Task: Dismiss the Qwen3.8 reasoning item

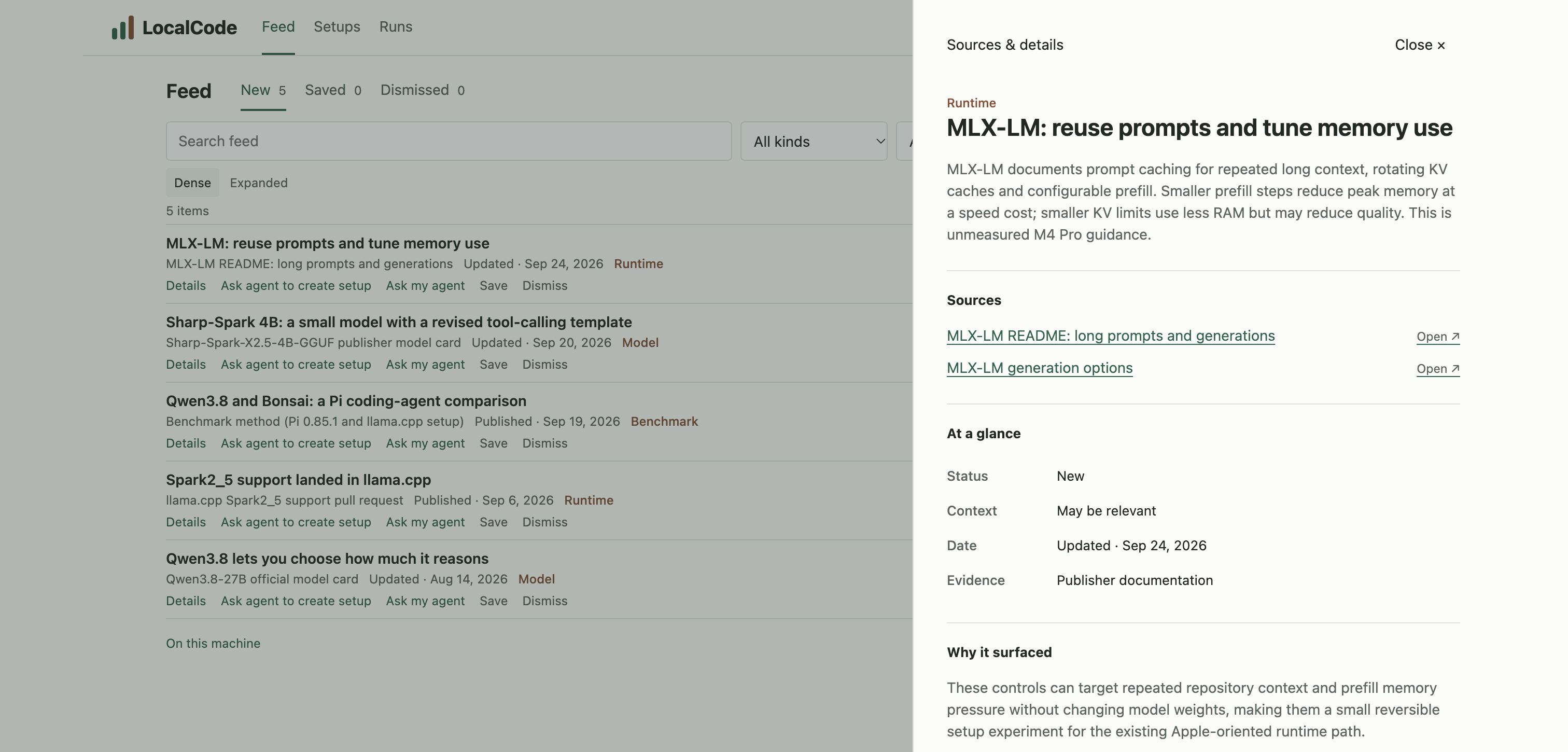Action: (x=544, y=601)
